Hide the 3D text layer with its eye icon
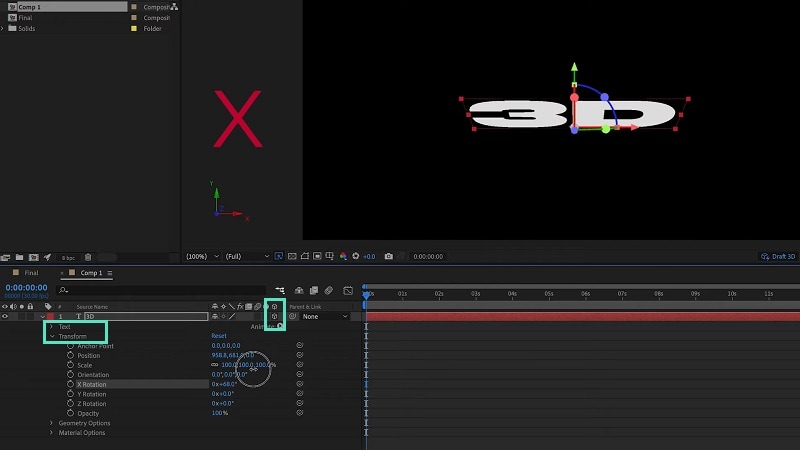The width and height of the screenshot is (800, 450). pyautogui.click(x=5, y=316)
